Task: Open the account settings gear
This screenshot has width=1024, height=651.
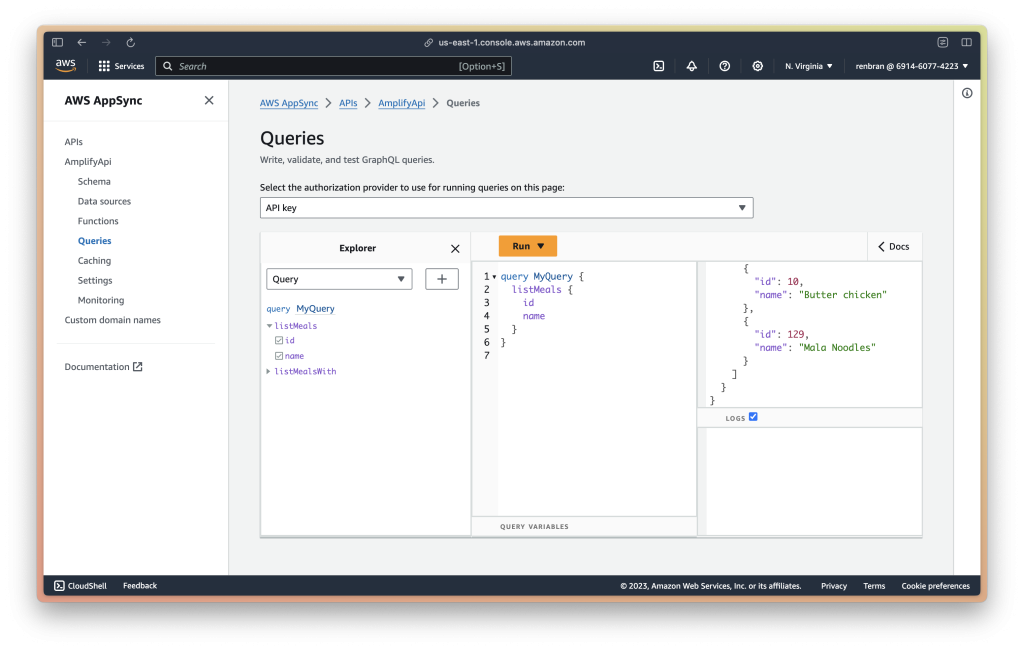Action: coord(757,65)
